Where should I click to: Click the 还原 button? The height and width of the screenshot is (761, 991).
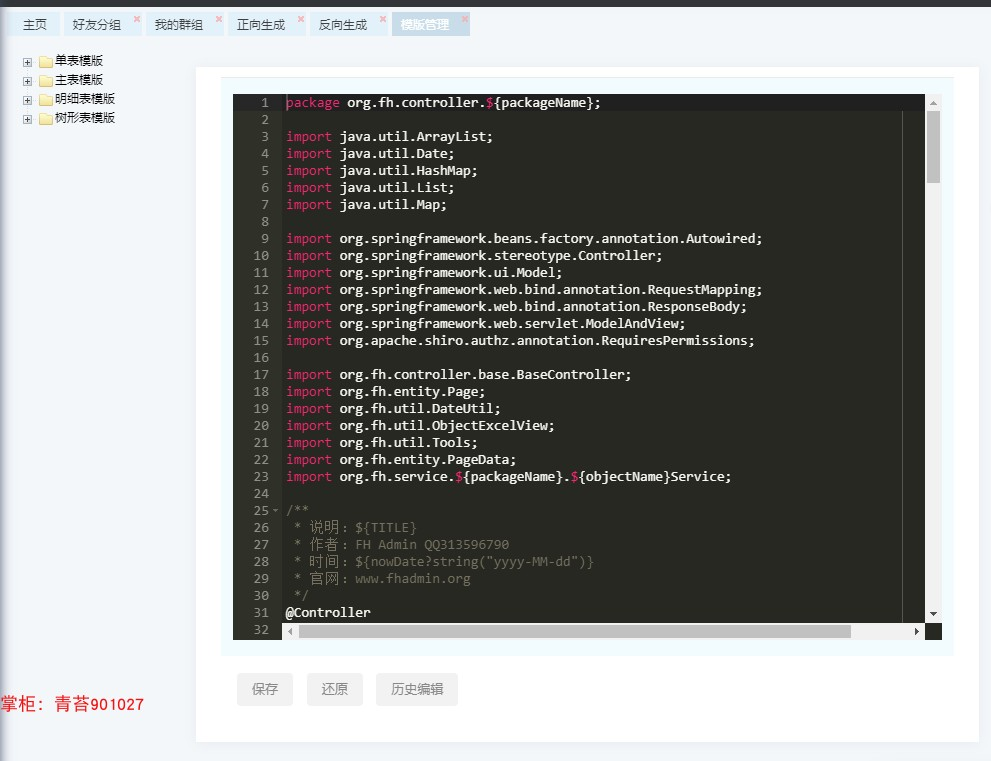click(x=335, y=689)
